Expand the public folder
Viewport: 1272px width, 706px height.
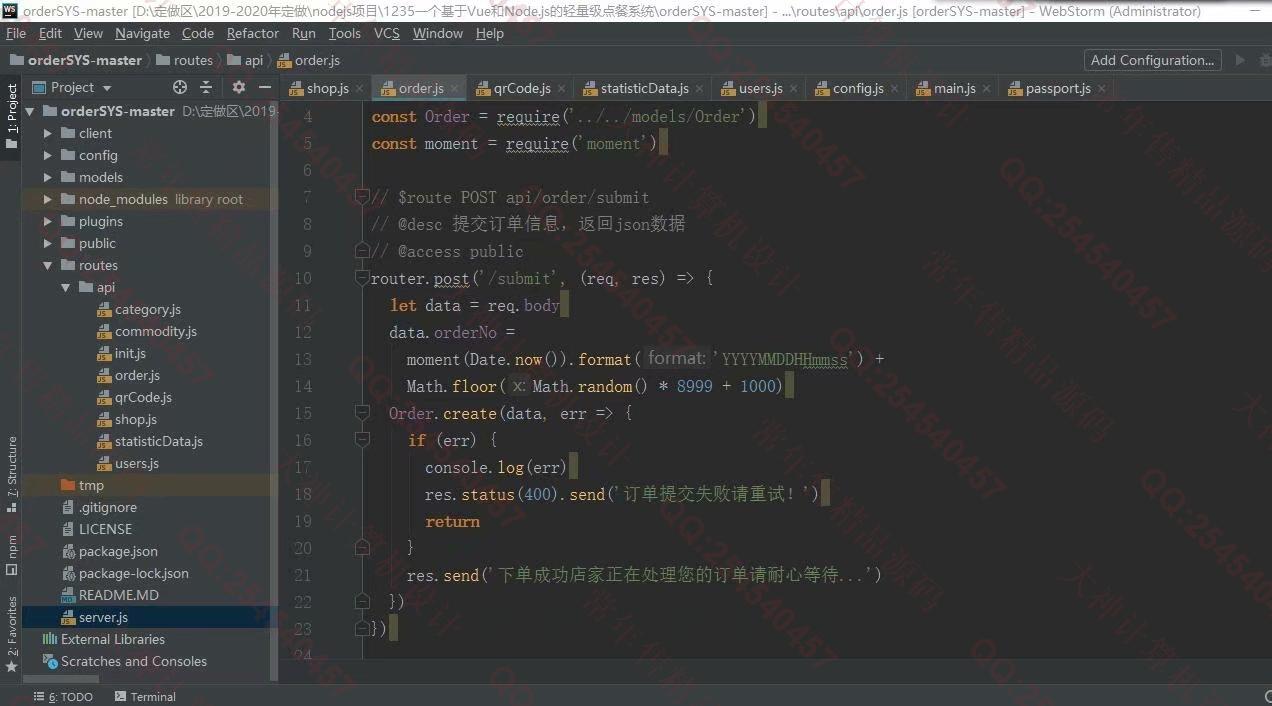point(47,243)
